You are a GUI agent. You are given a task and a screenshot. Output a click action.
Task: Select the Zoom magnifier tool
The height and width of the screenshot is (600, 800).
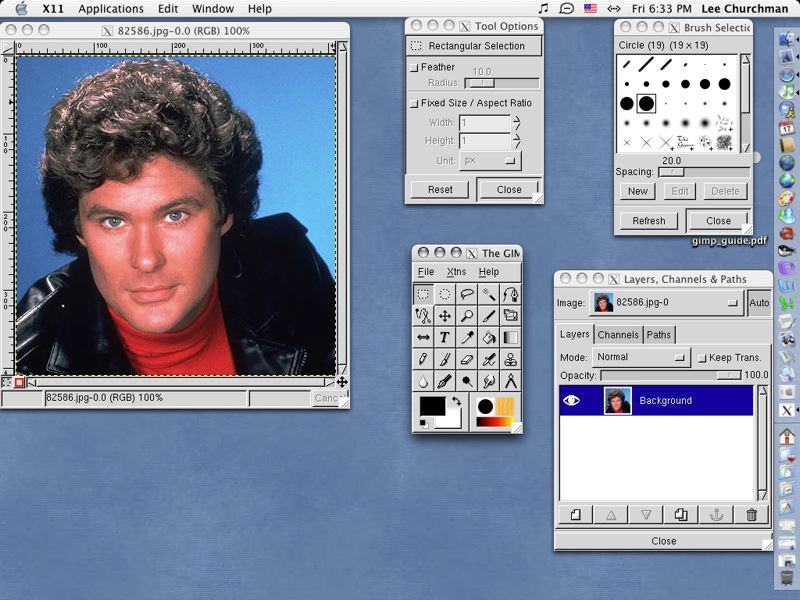467,316
